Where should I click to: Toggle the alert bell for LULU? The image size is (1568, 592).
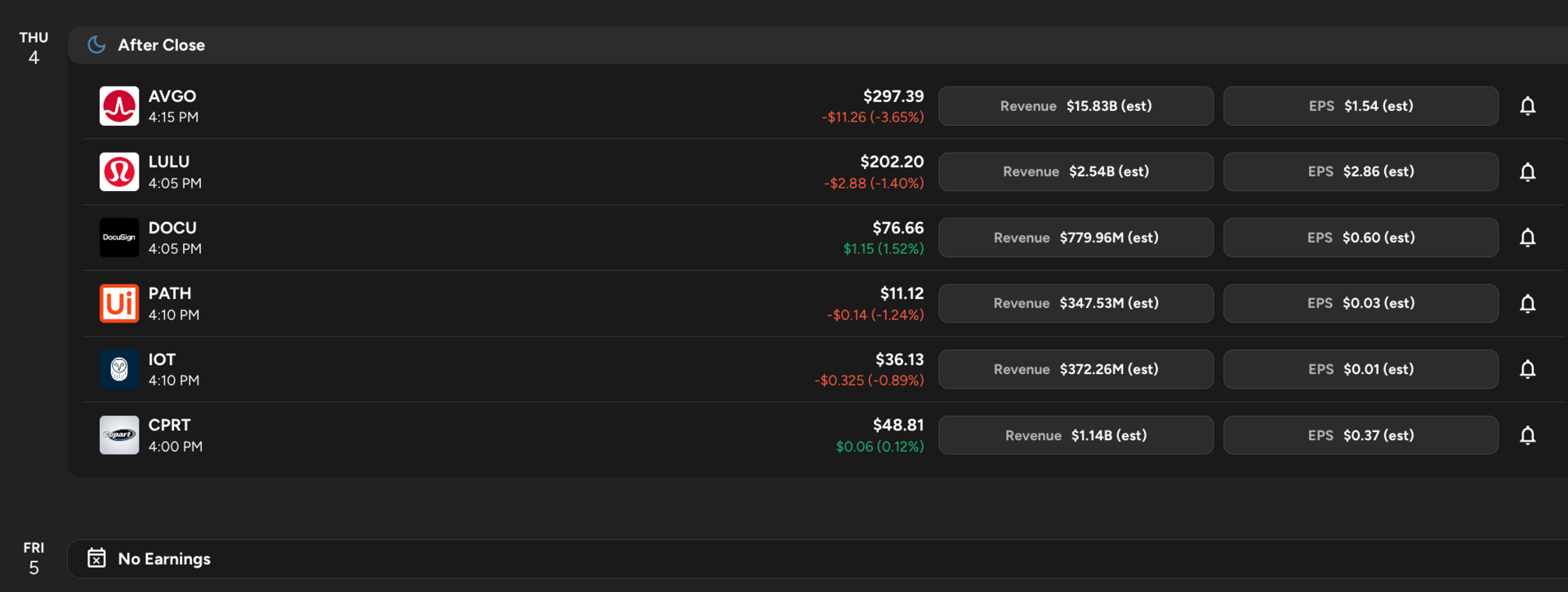(1527, 171)
